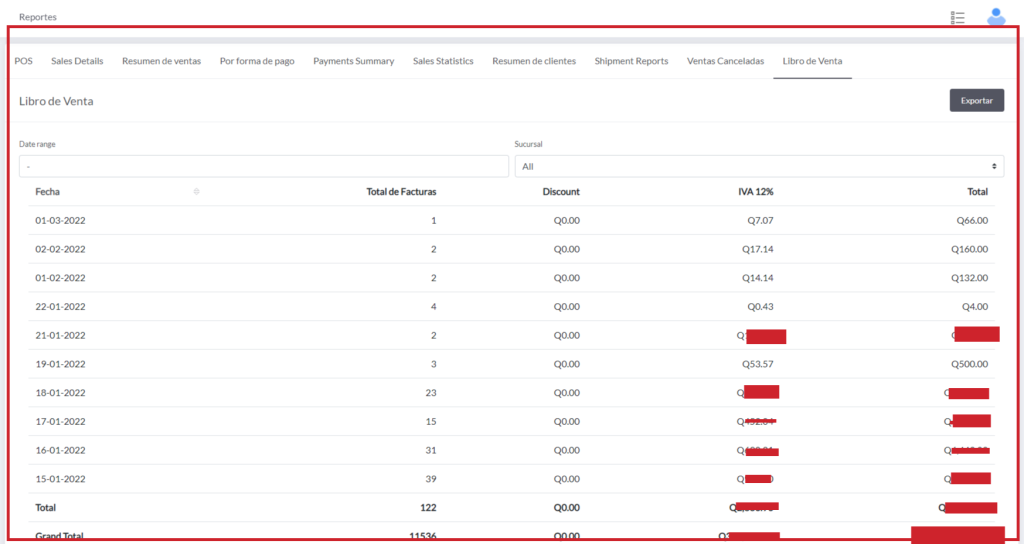This screenshot has width=1024, height=544.
Task: Show the Ventas Canceladas tab
Action: (725, 61)
